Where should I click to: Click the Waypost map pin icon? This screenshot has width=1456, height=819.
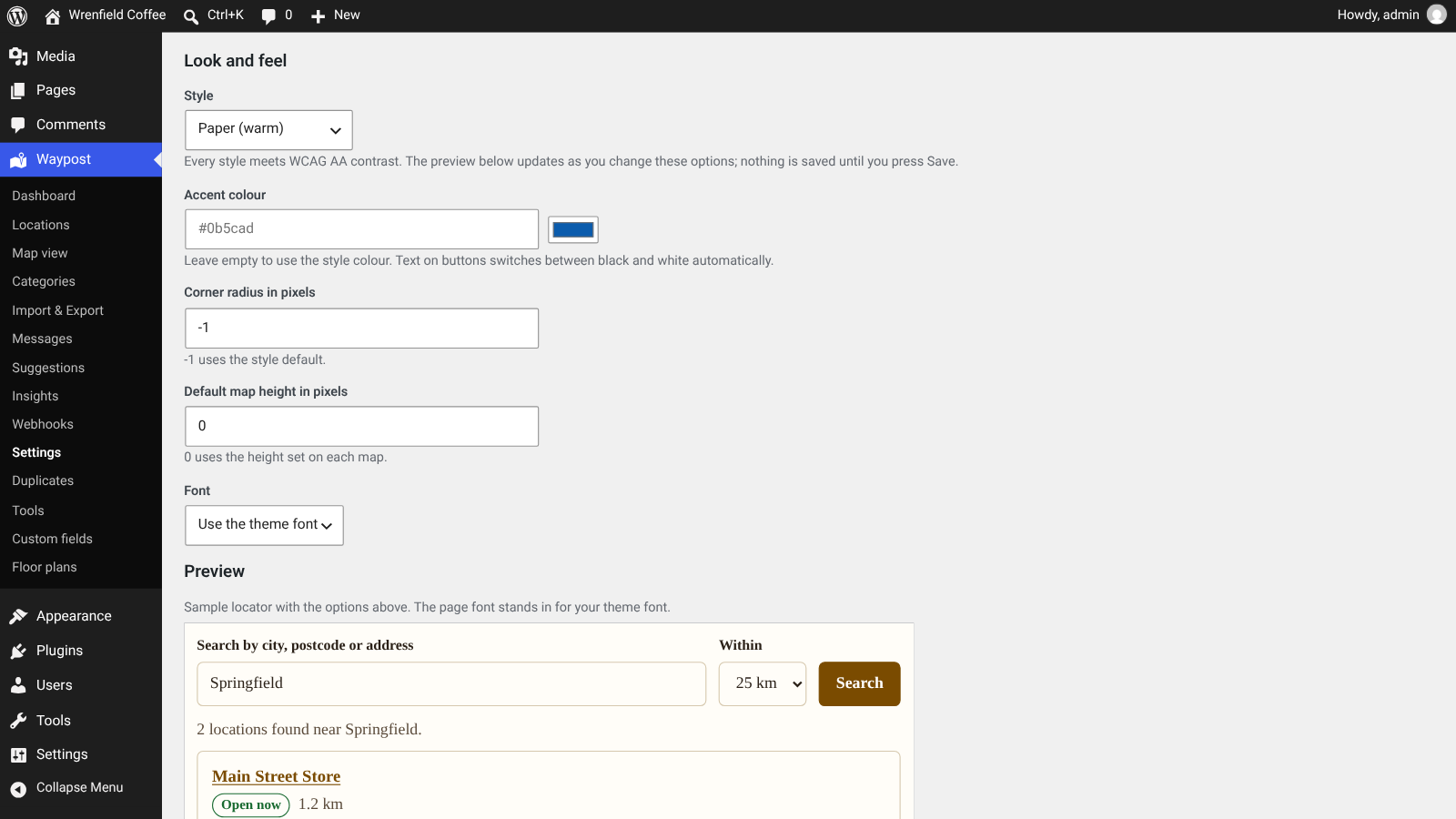click(18, 159)
